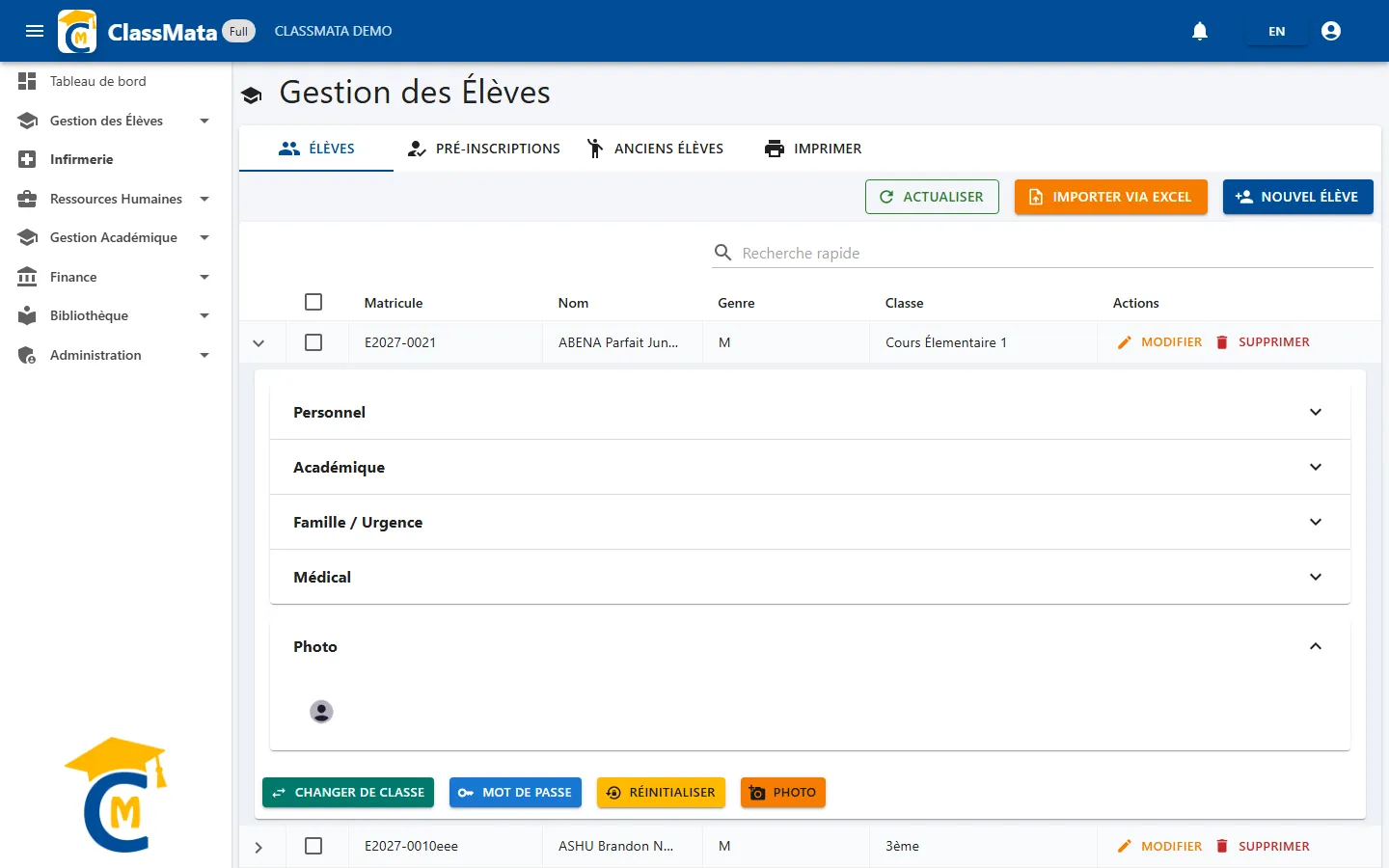Click the Mot de passe button
This screenshot has height=868, width=1389.
[515, 793]
